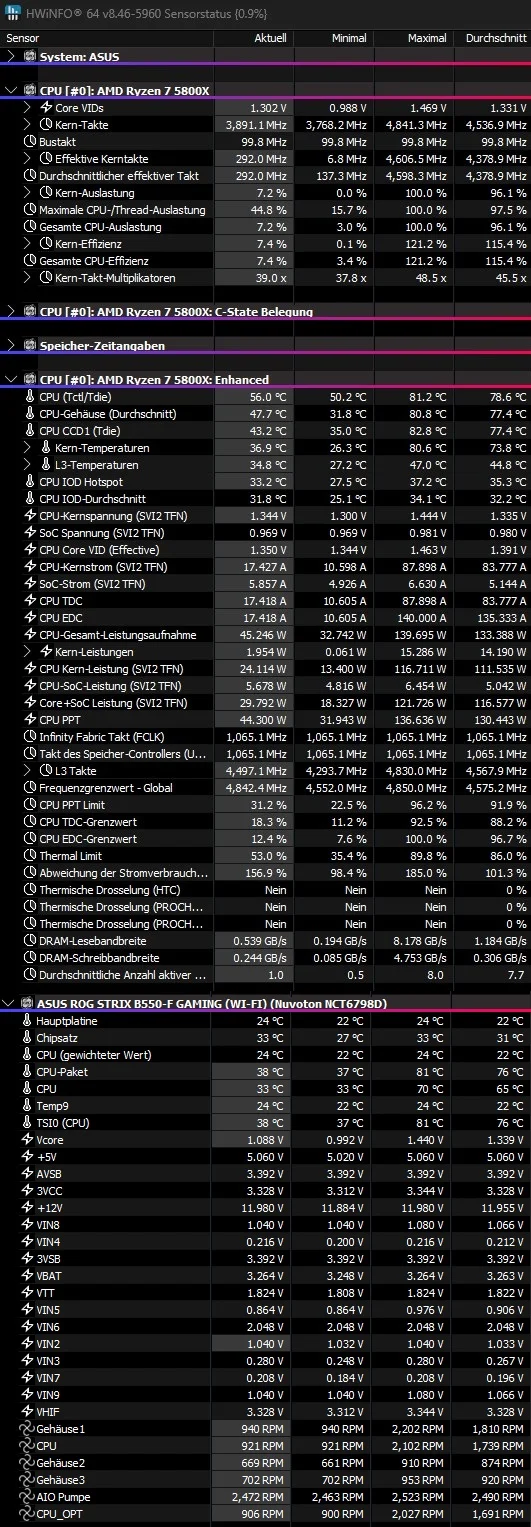Click lightning icon of CPU TDC
The height and width of the screenshot is (1527, 531).
[29, 601]
